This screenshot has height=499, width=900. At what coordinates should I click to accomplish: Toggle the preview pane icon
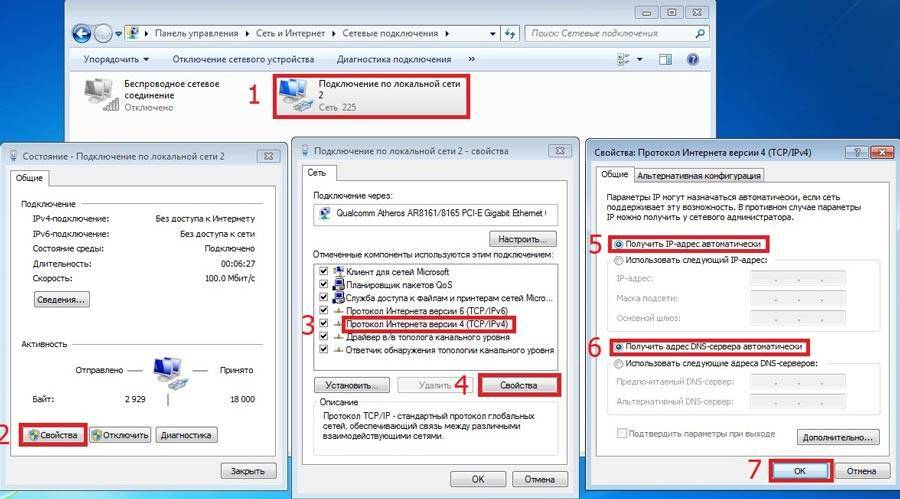pos(665,59)
